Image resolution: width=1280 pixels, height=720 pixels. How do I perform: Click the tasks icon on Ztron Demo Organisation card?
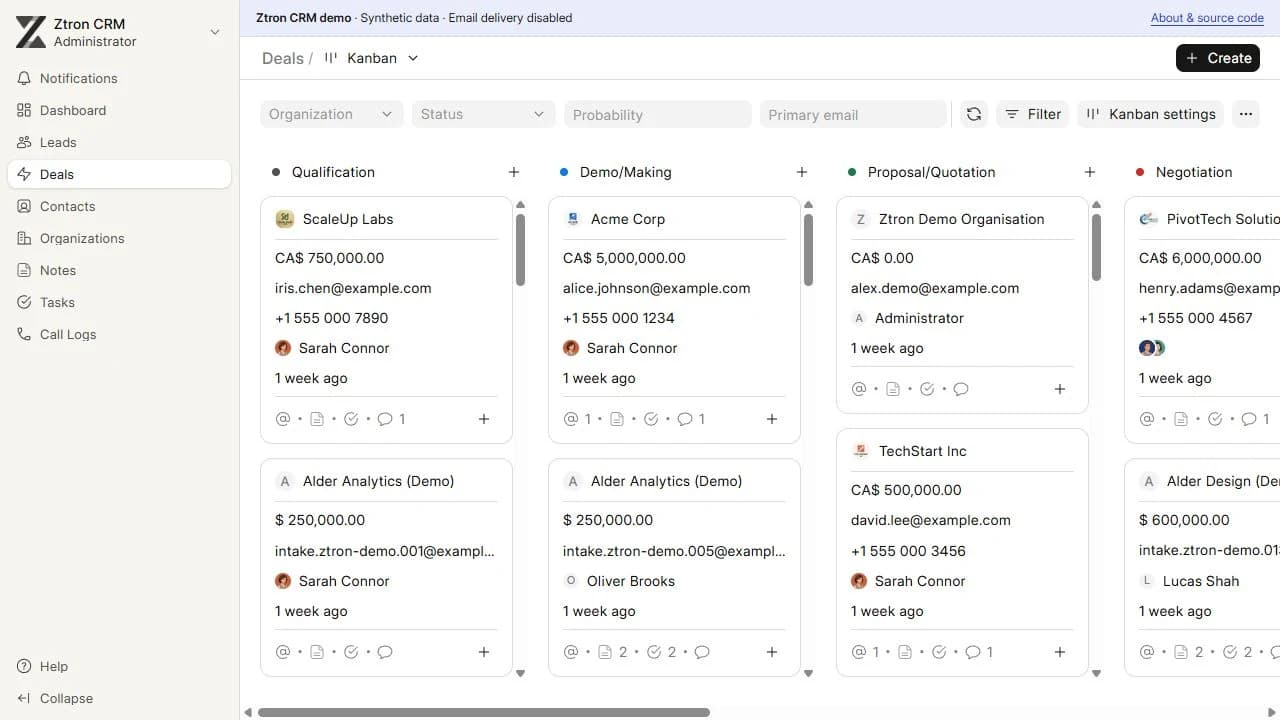coord(927,389)
